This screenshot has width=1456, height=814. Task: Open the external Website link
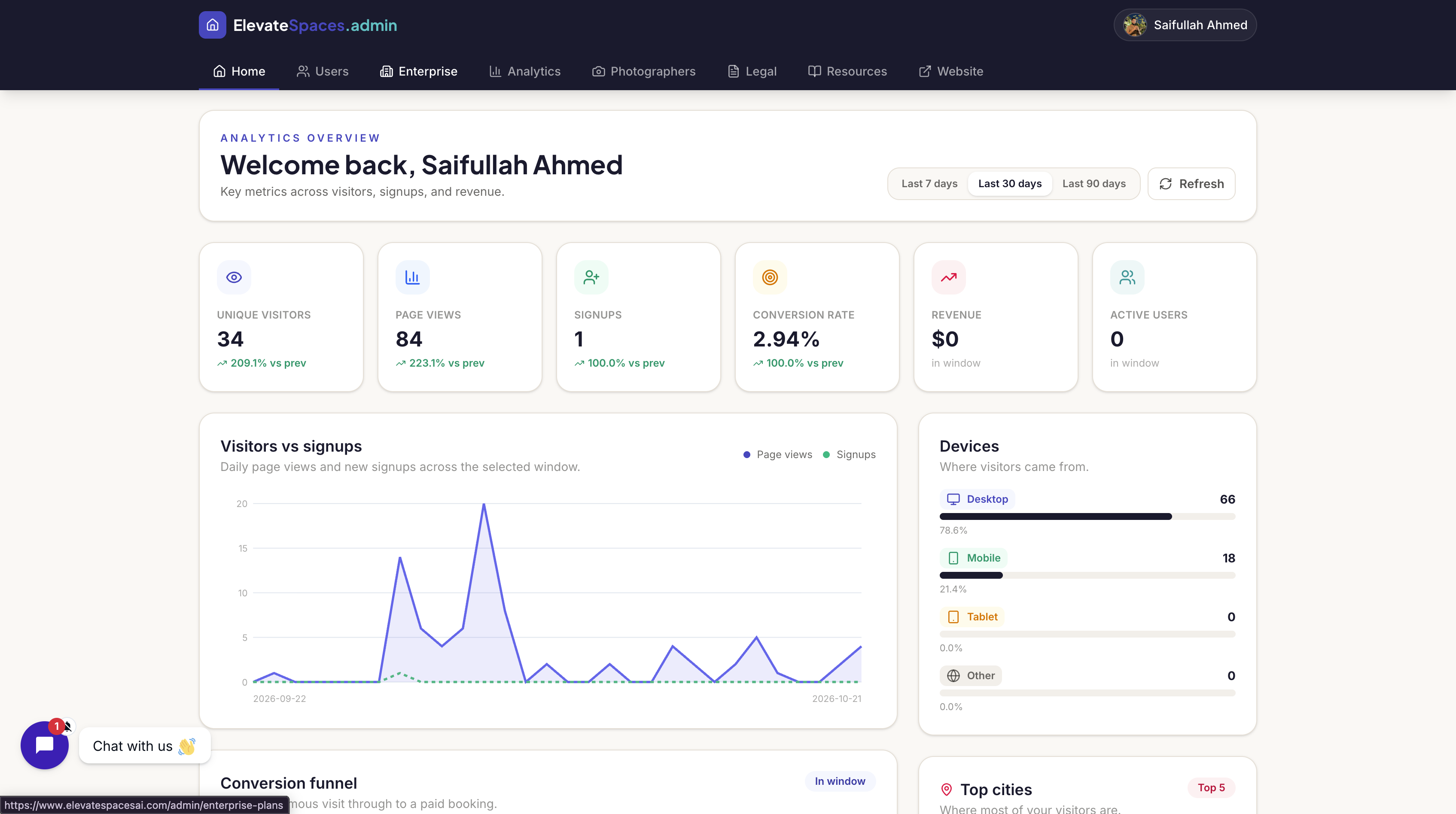tap(951, 71)
